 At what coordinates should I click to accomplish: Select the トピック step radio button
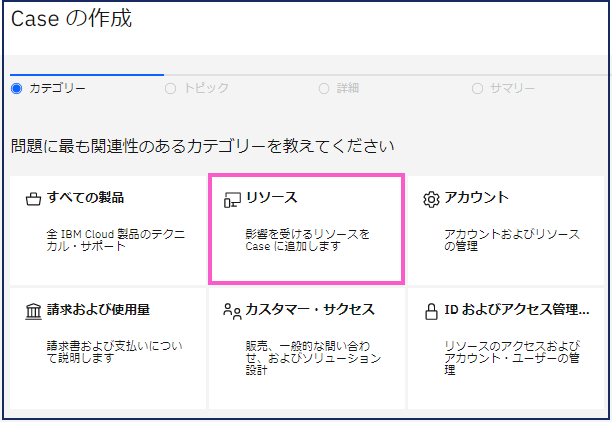point(170,88)
